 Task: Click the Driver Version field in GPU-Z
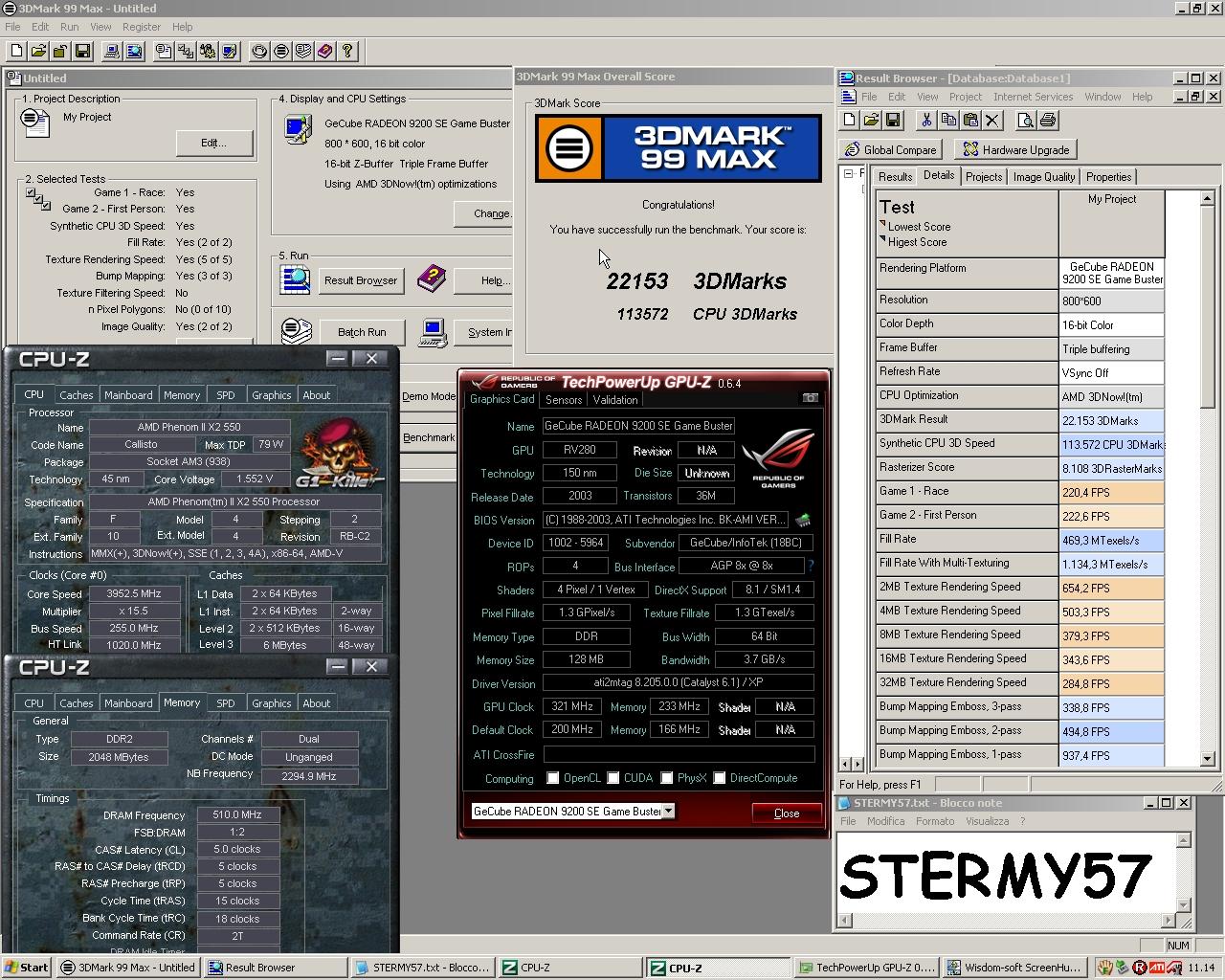point(679,683)
